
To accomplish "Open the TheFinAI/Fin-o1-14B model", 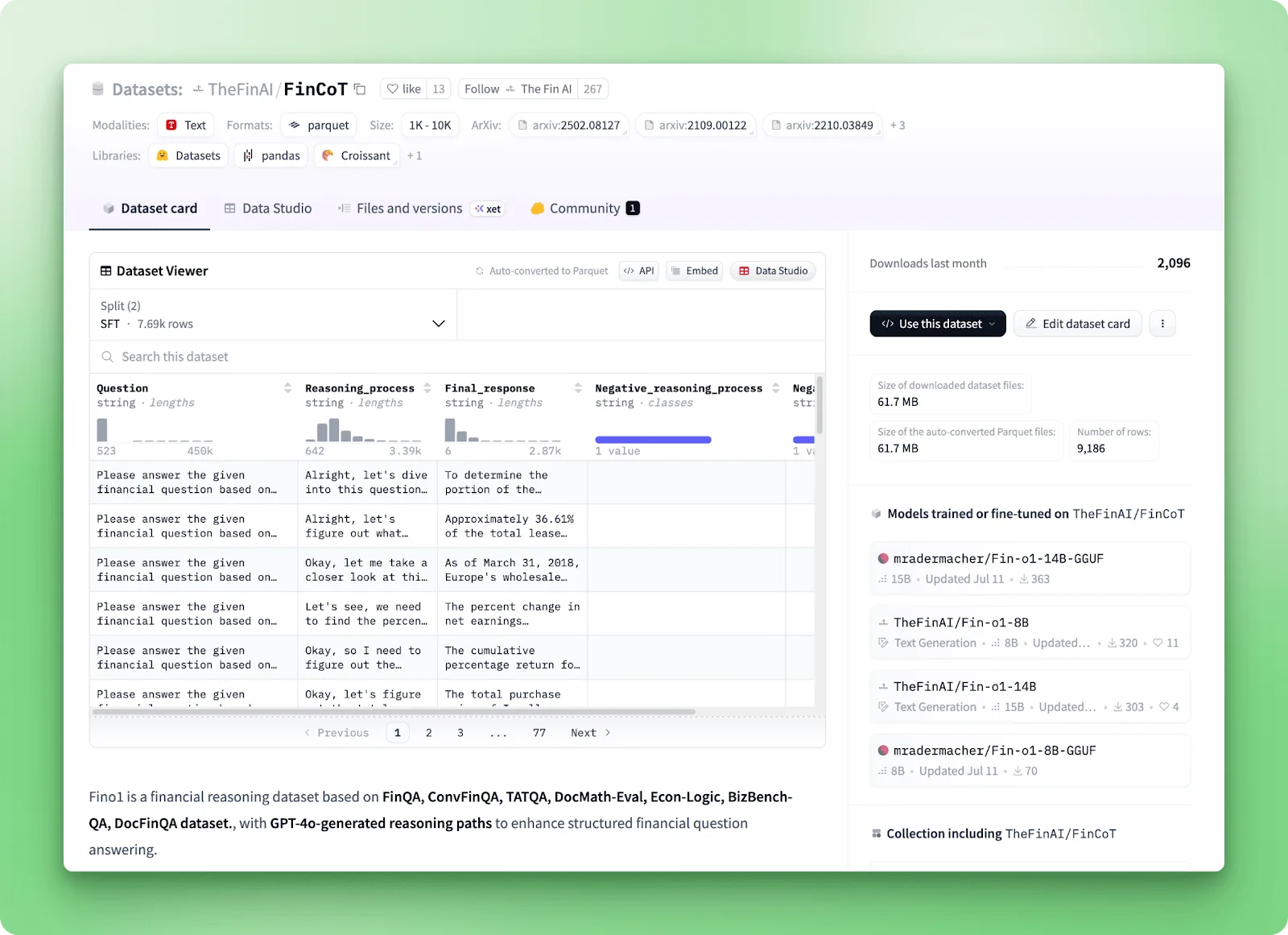I will tap(1030, 696).
